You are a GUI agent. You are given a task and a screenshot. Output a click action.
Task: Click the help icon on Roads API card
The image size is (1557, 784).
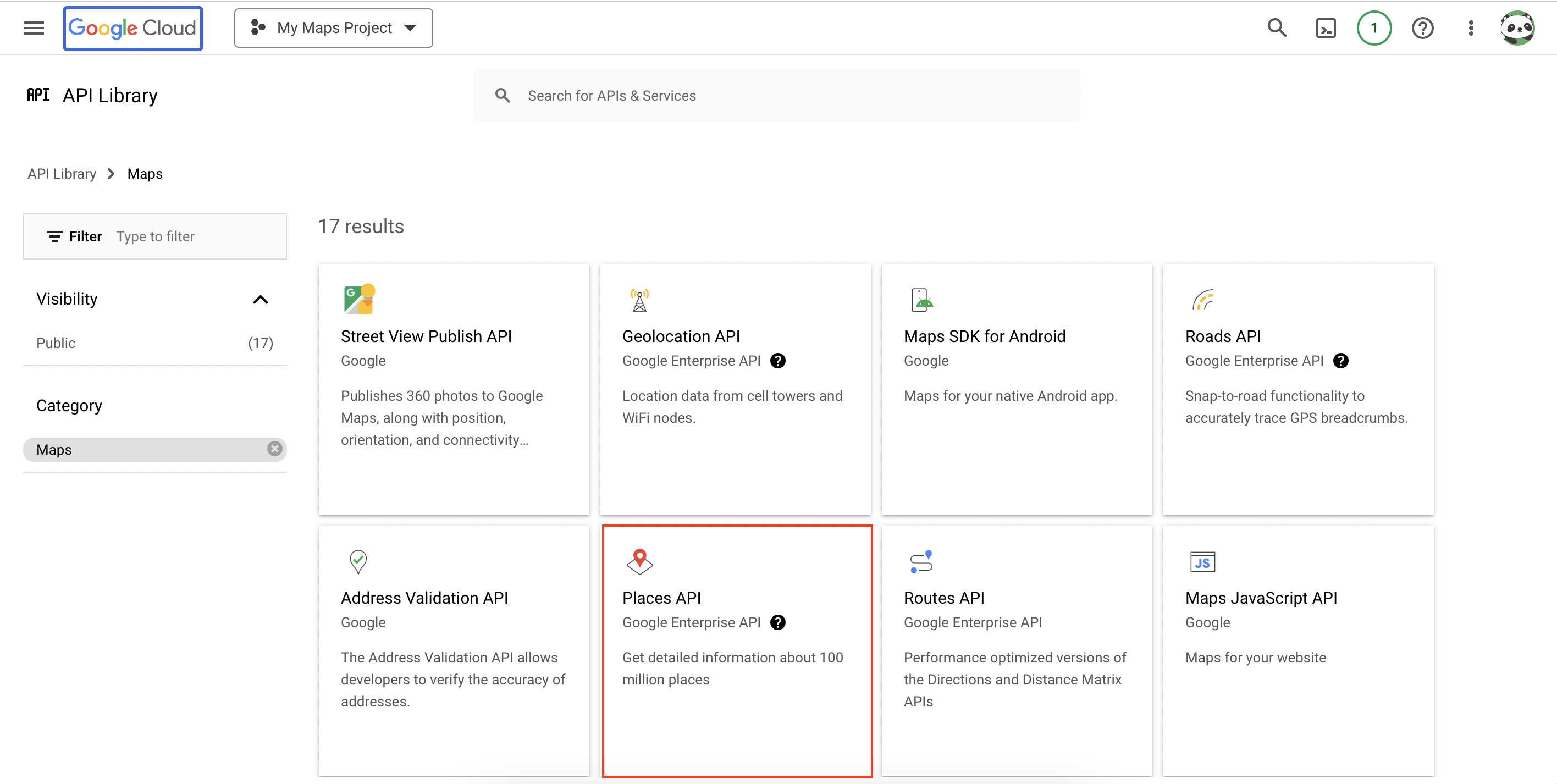[x=1340, y=361]
